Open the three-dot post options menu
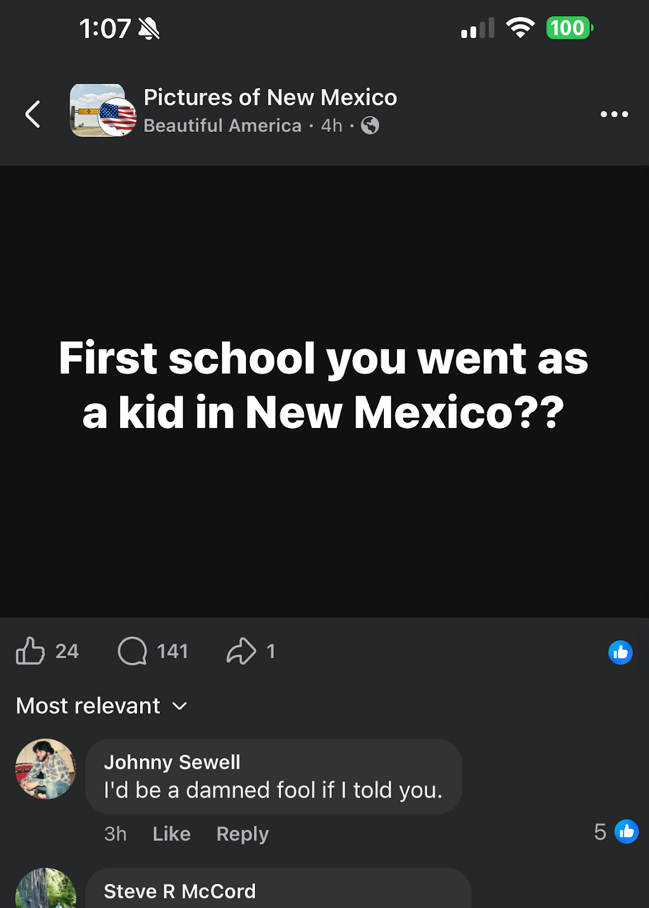The width and height of the screenshot is (649, 908). coord(614,114)
